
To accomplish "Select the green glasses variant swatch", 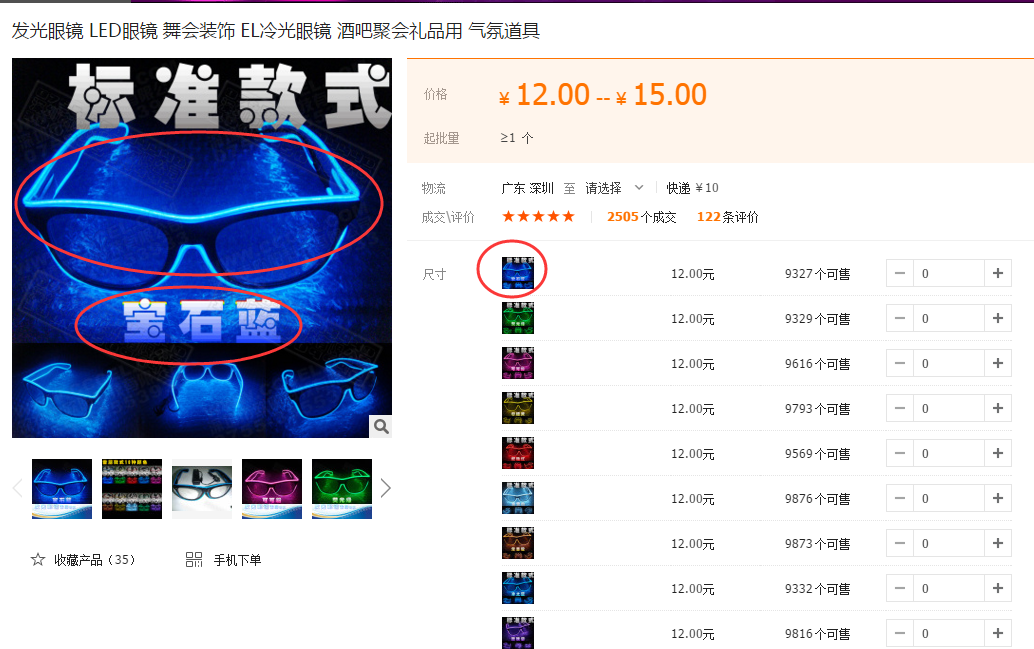I will point(518,318).
